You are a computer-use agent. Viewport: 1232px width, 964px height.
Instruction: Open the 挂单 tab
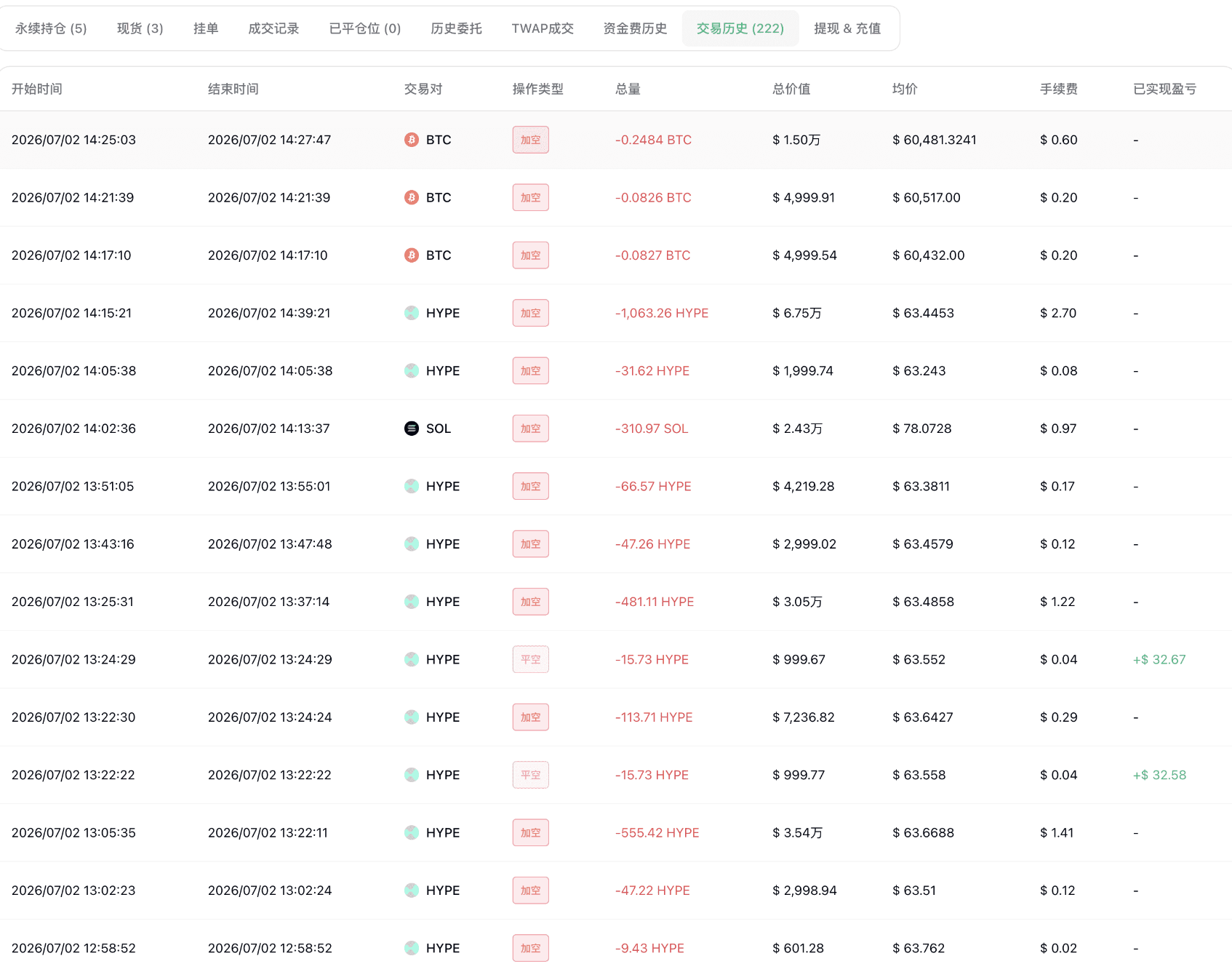[206, 28]
